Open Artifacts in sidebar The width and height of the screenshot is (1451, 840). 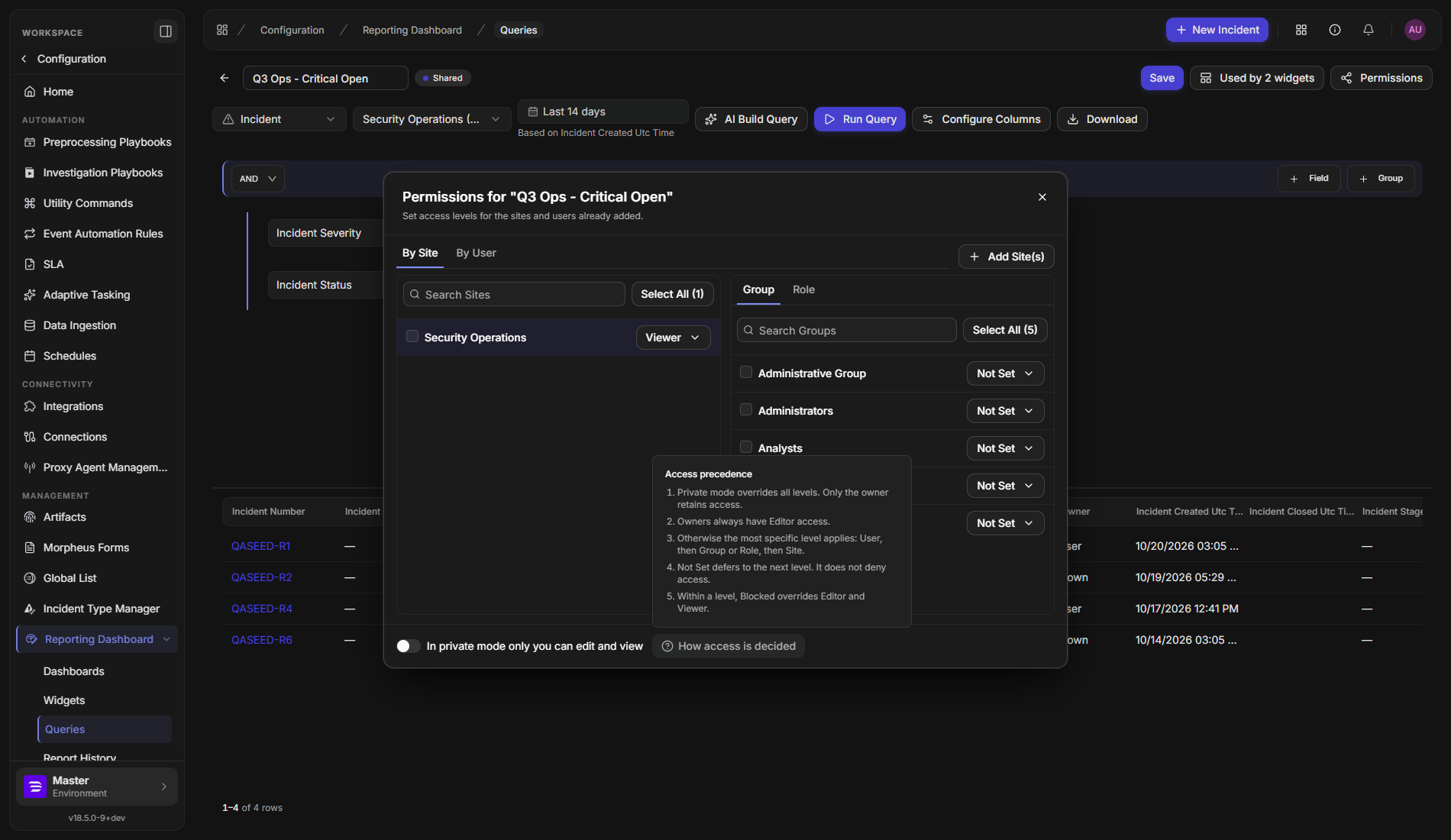97,517
